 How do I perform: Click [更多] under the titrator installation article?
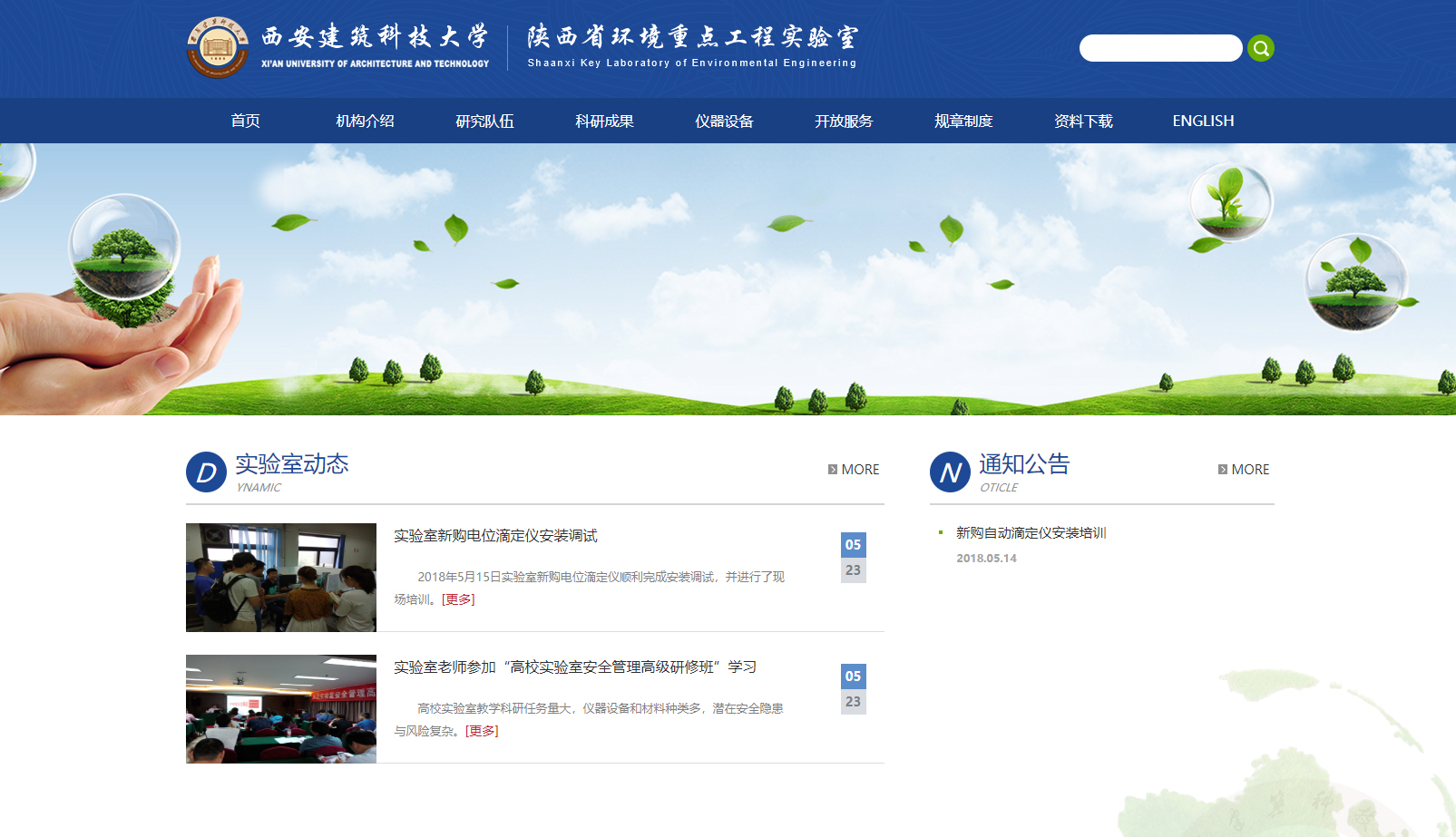pyautogui.click(x=458, y=599)
